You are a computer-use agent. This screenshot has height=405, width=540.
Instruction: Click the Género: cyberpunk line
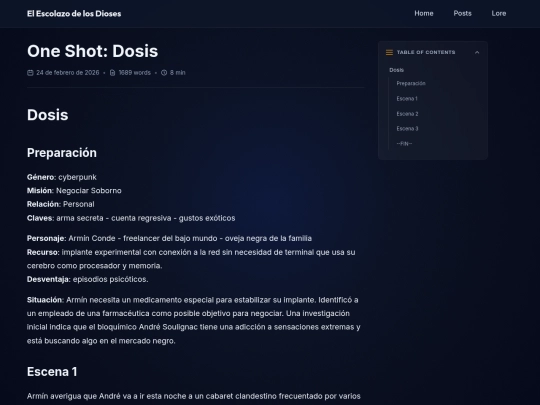pyautogui.click(x=62, y=177)
